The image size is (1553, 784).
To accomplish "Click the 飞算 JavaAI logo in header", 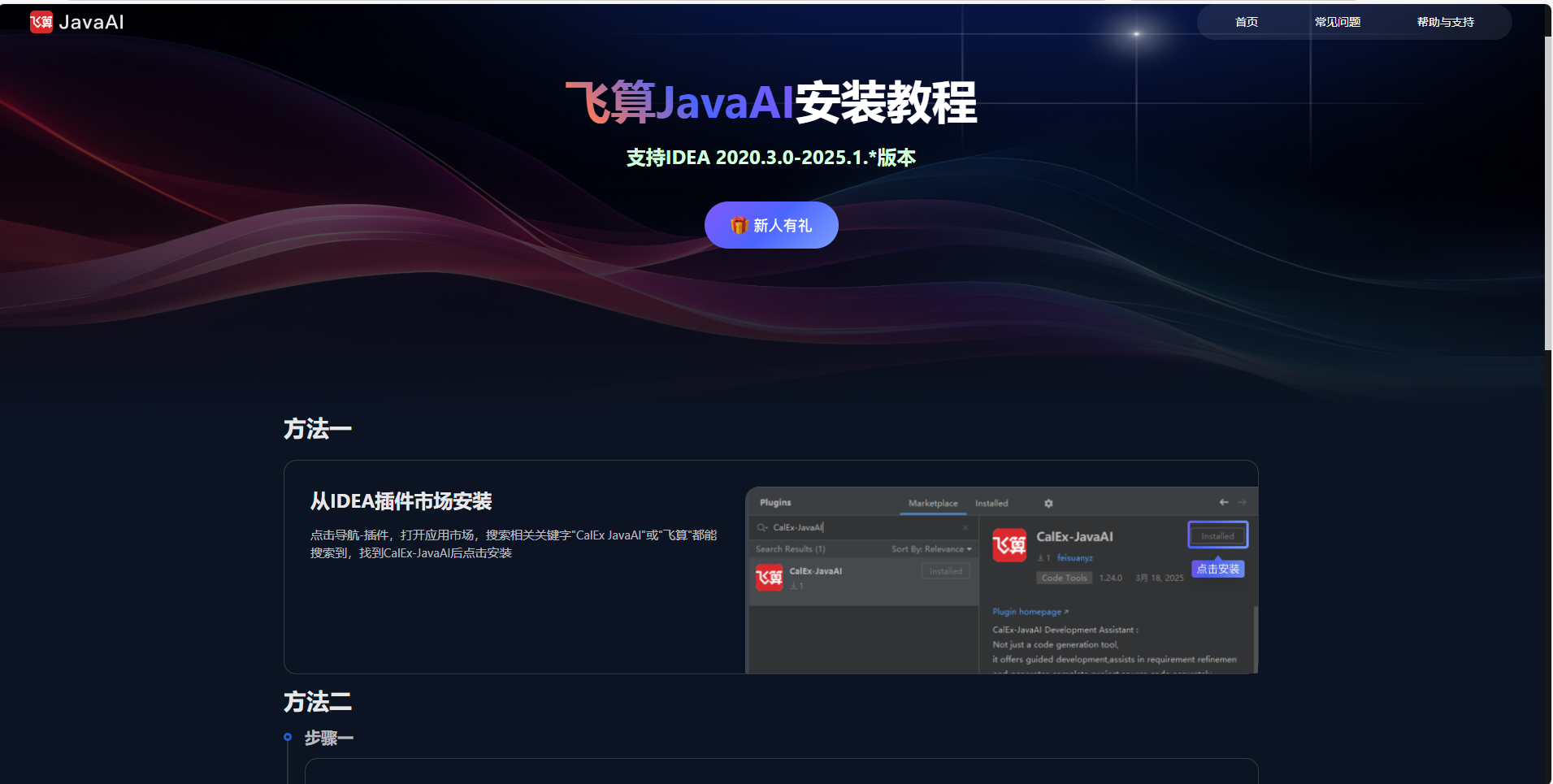I will click(77, 22).
